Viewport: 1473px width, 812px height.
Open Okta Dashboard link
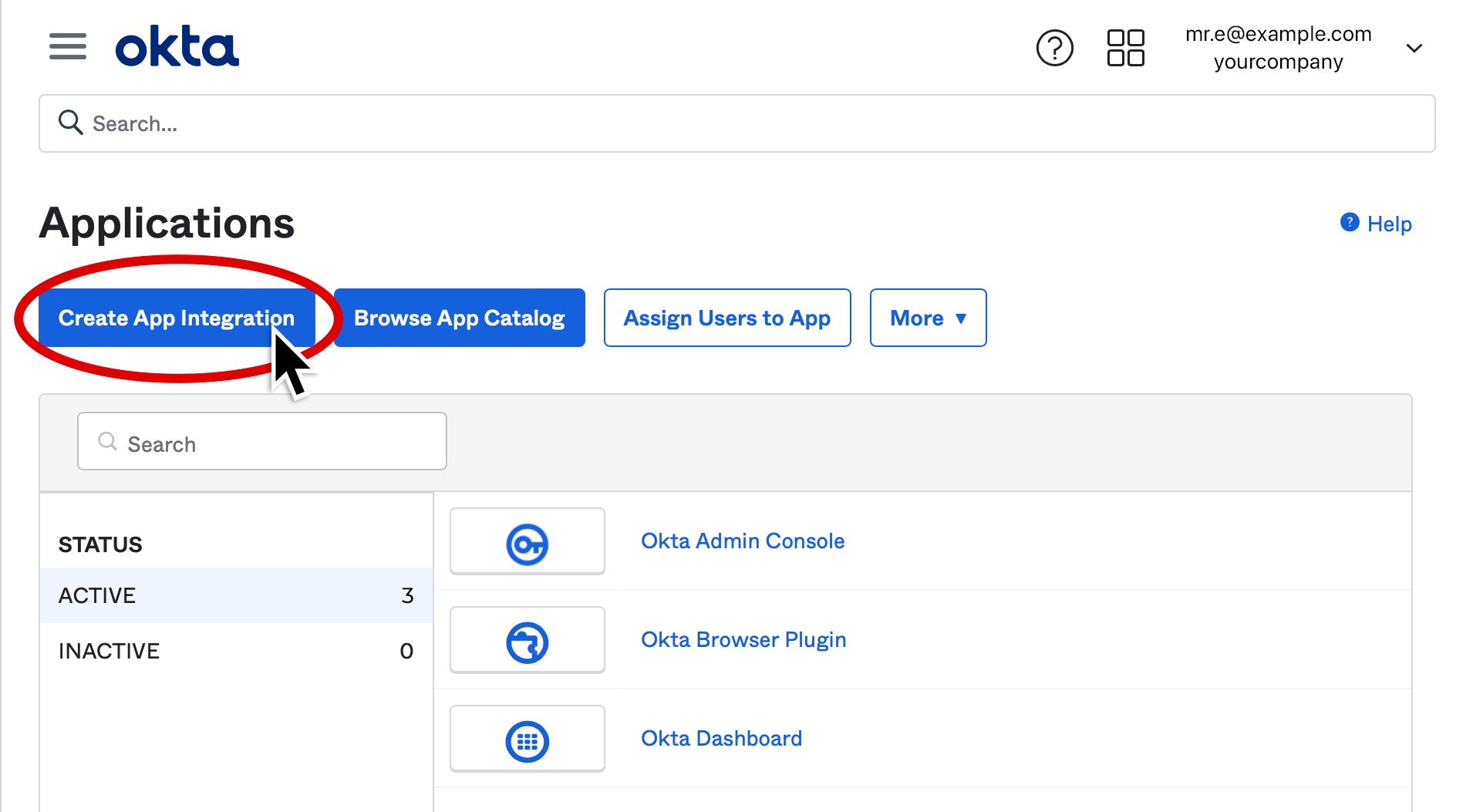tap(721, 739)
